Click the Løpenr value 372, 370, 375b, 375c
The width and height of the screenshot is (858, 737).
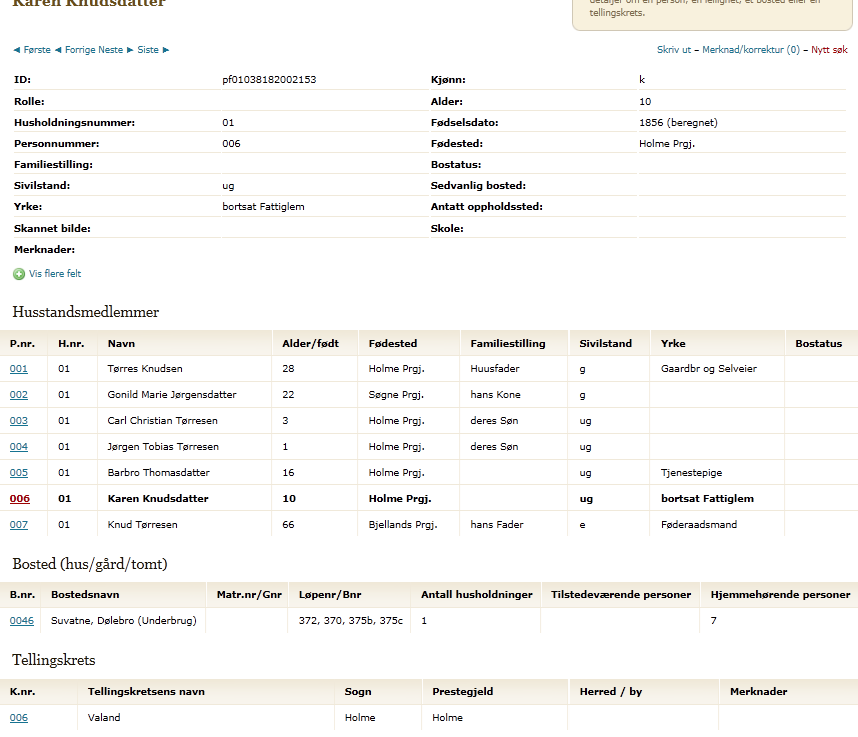351,620
